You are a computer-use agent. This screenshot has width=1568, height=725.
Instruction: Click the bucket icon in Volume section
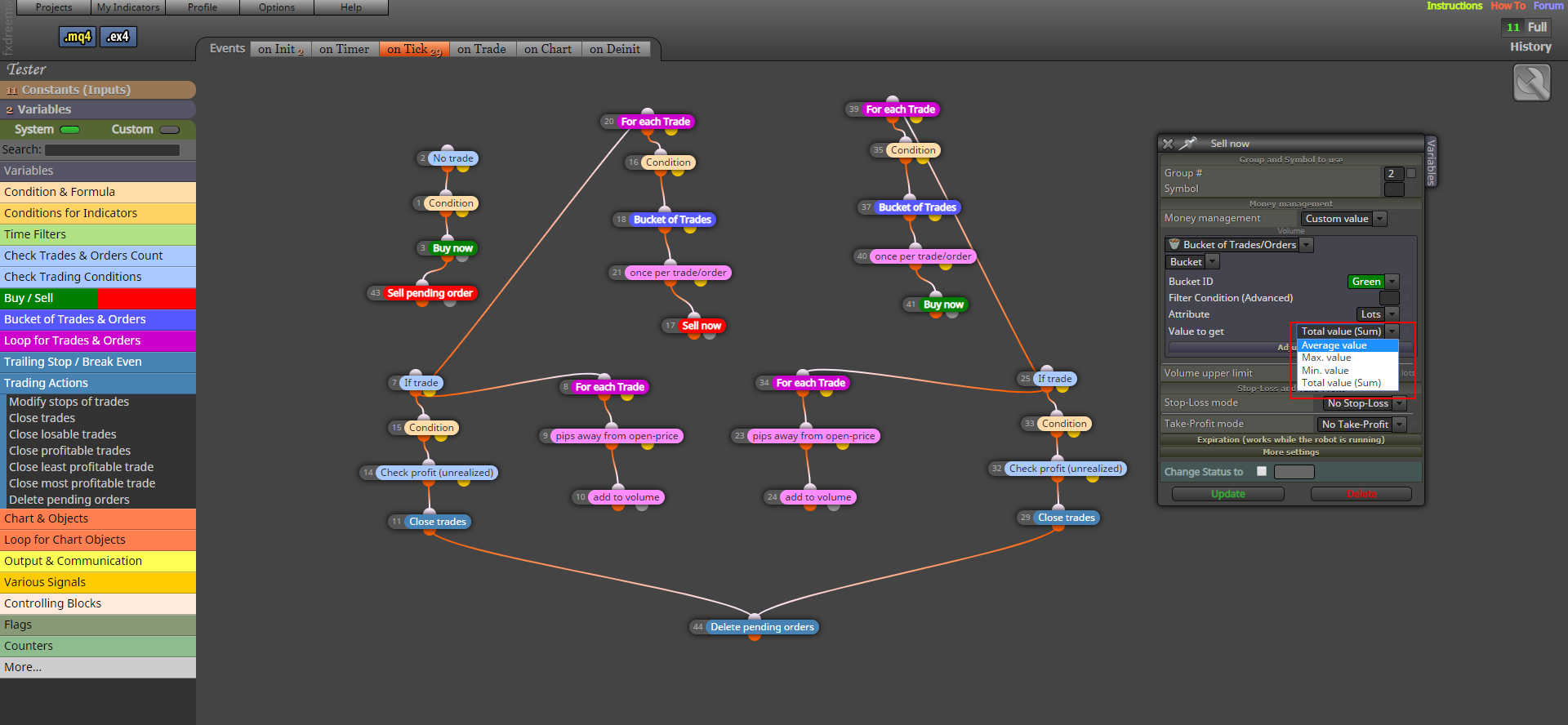1174,245
